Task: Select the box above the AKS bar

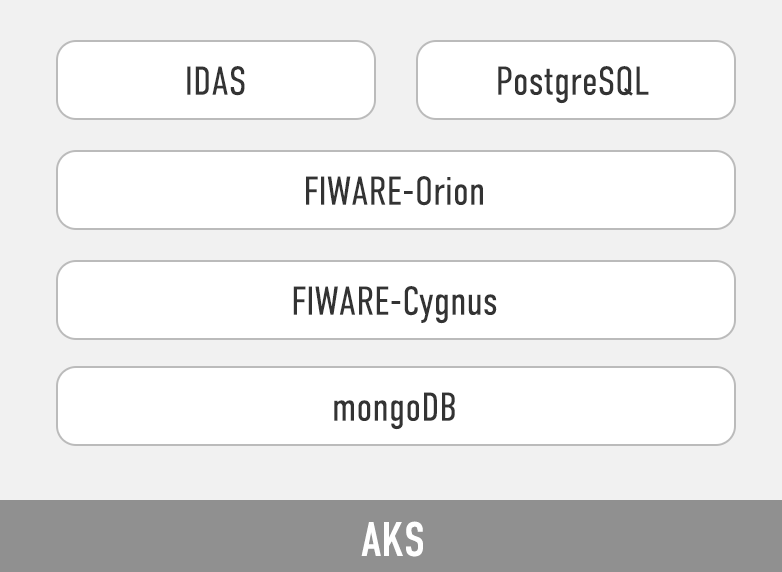Action: (x=396, y=406)
